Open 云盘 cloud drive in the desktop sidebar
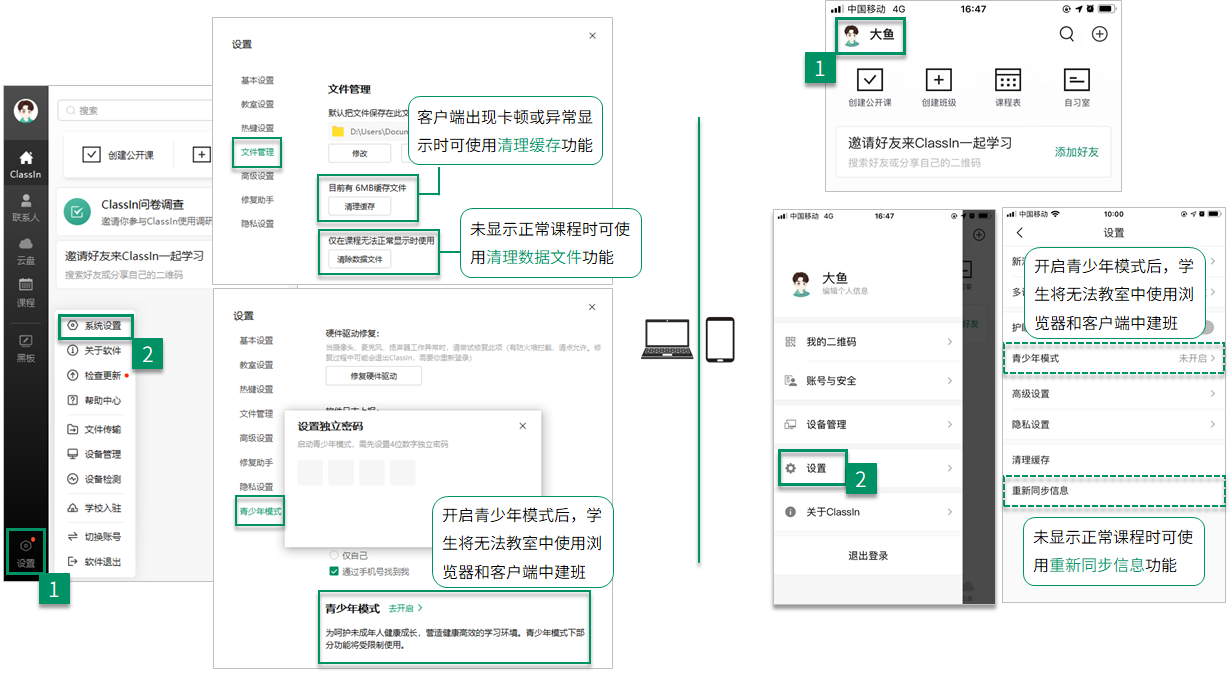This screenshot has height=674, width=1232. (25, 250)
